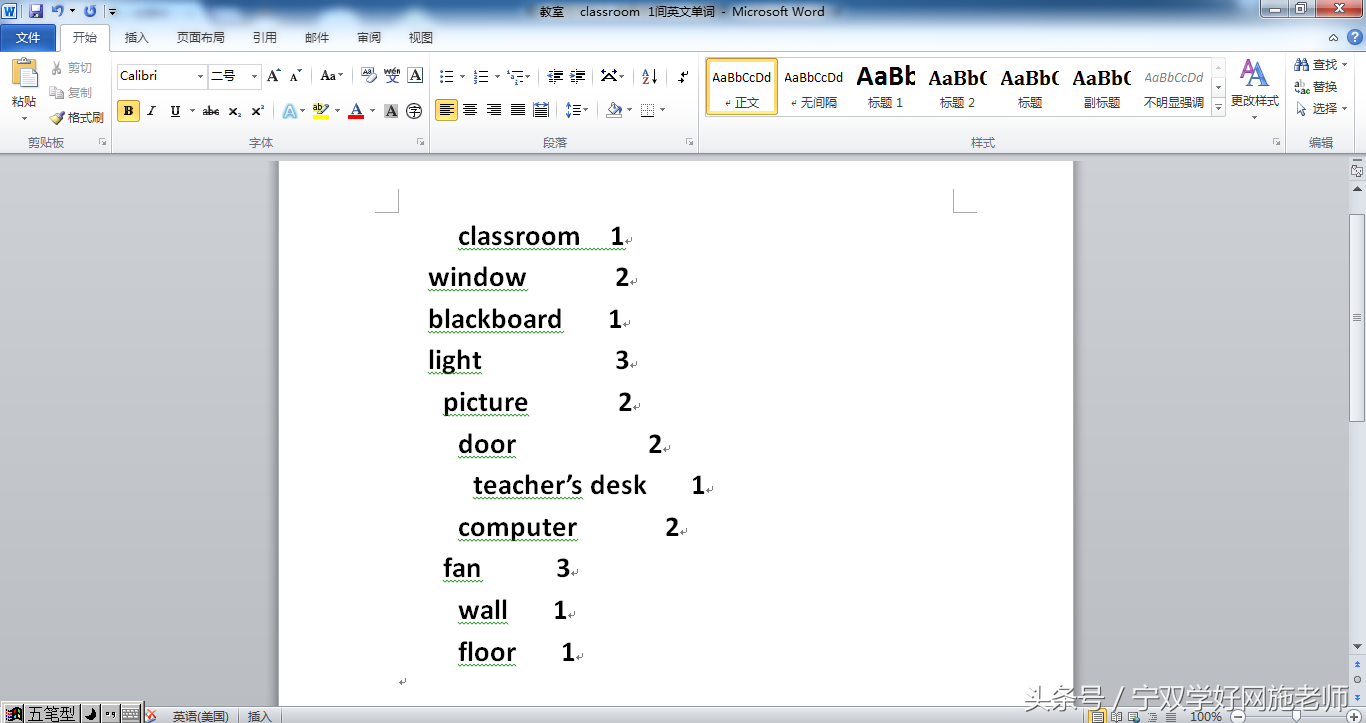Image resolution: width=1366 pixels, height=723 pixels.
Task: Increase paragraph indent
Action: point(578,76)
